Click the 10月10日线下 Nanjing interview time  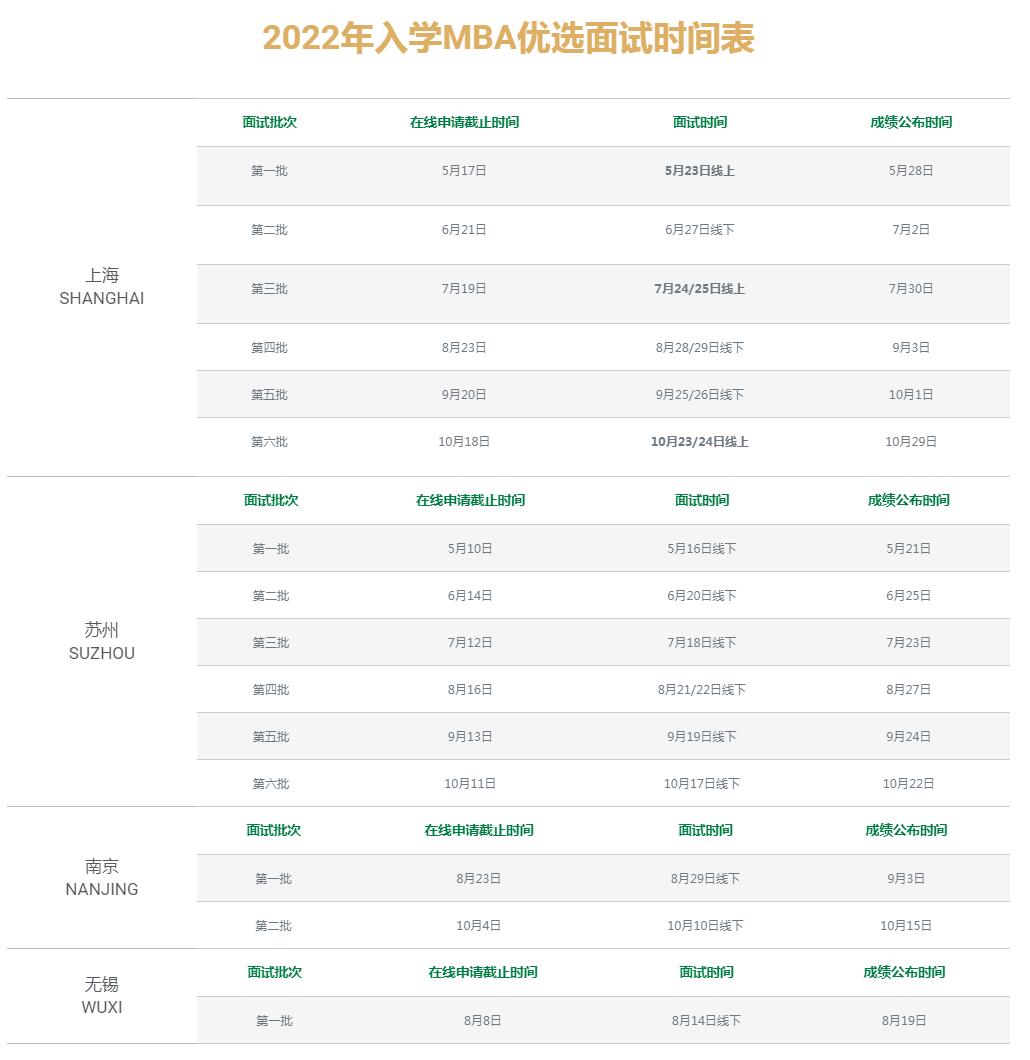point(705,926)
